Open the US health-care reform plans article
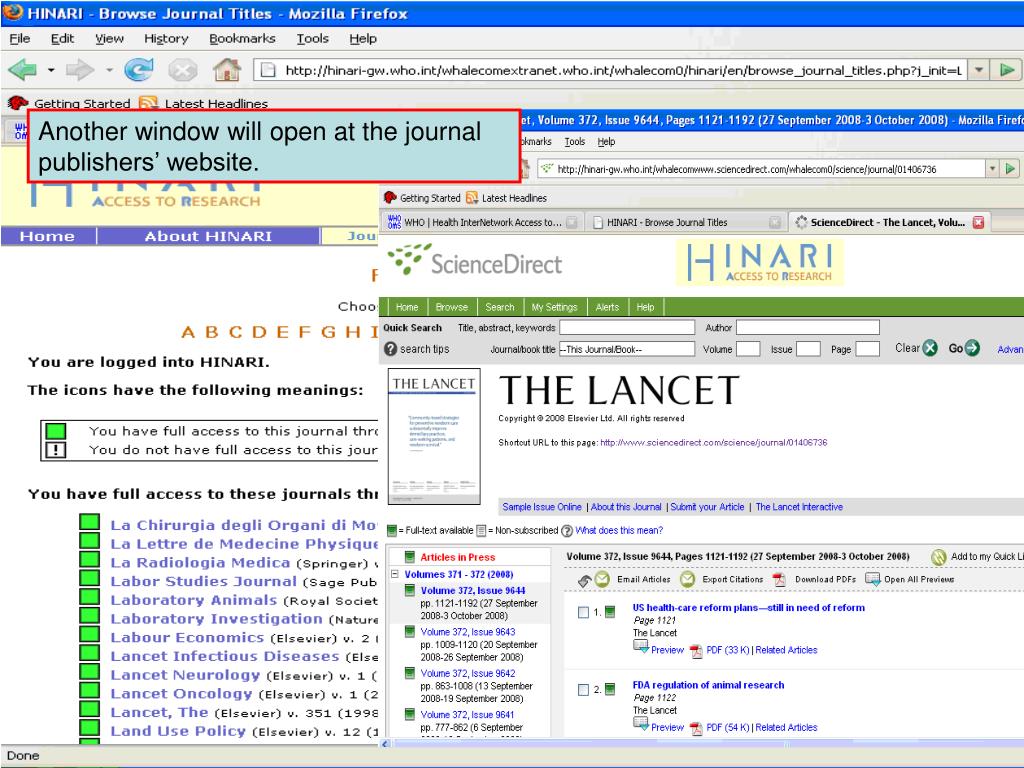 click(748, 607)
